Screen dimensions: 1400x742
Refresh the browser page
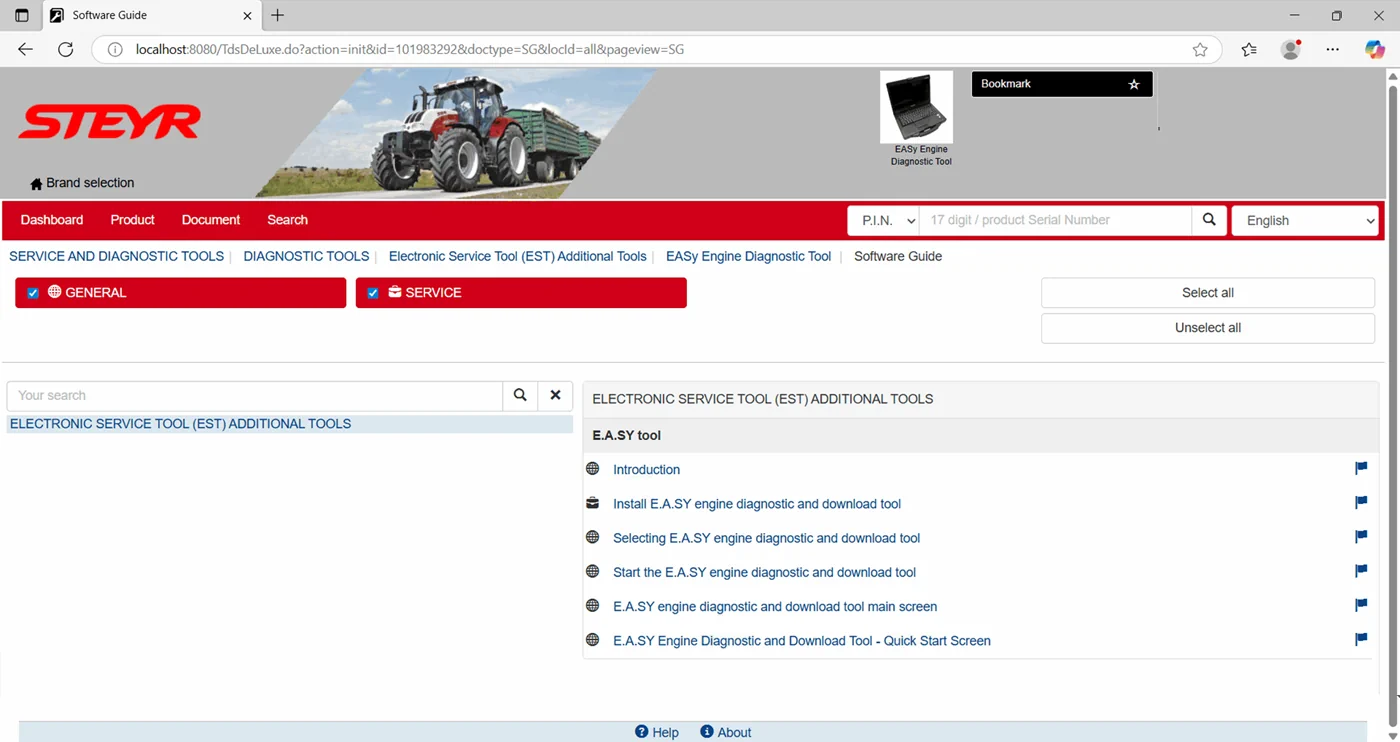[x=66, y=49]
